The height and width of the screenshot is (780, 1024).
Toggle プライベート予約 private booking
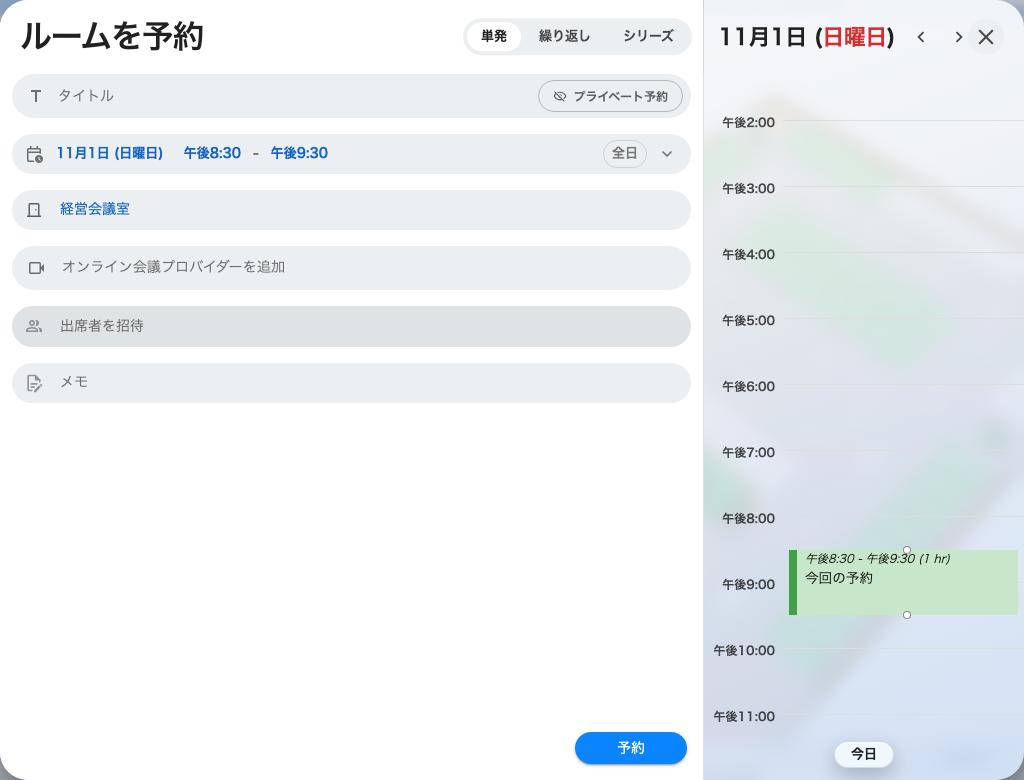pos(610,97)
